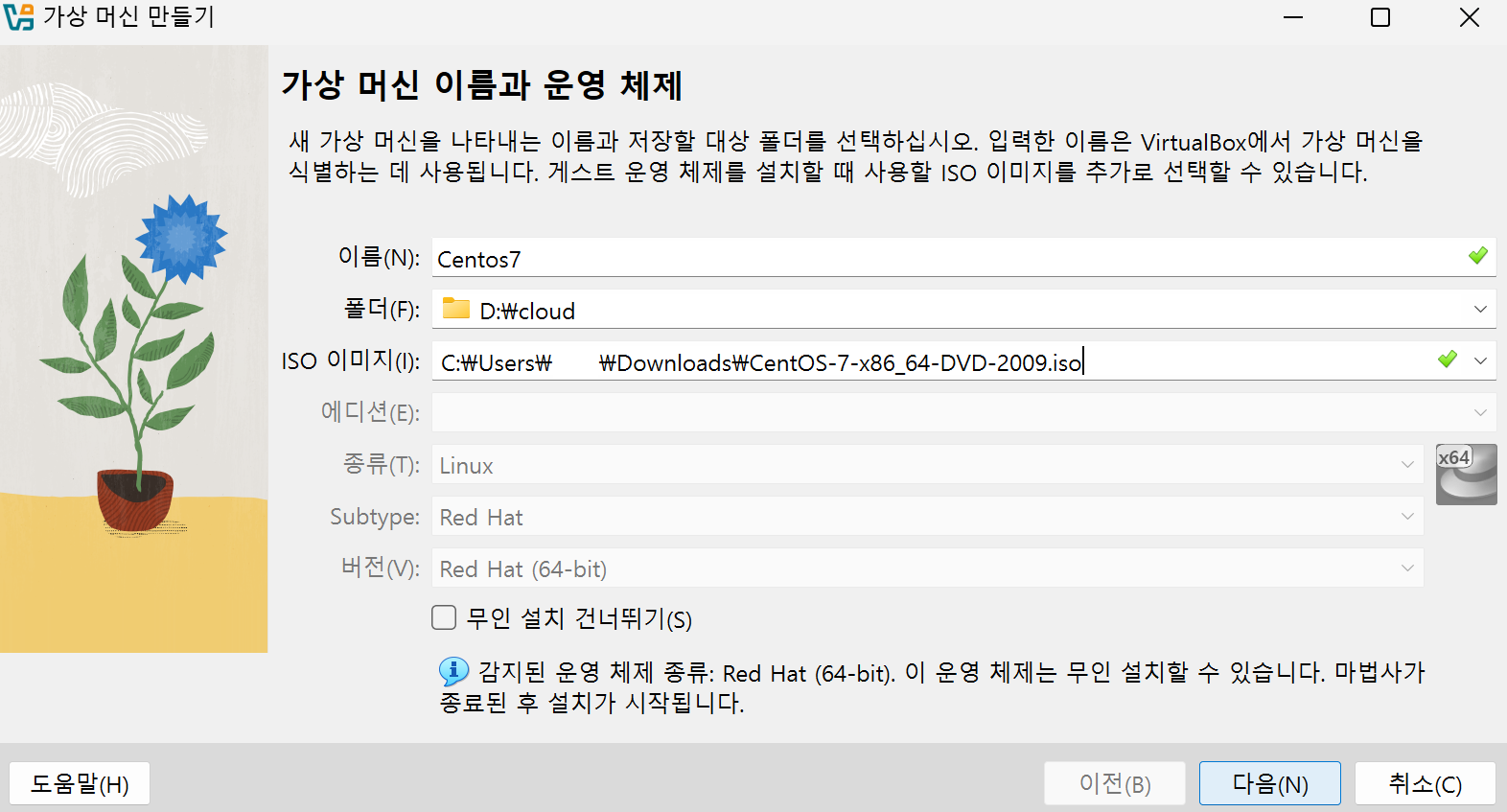This screenshot has width=1507, height=812.
Task: Click the green checkmark in name field
Action: (x=1478, y=256)
